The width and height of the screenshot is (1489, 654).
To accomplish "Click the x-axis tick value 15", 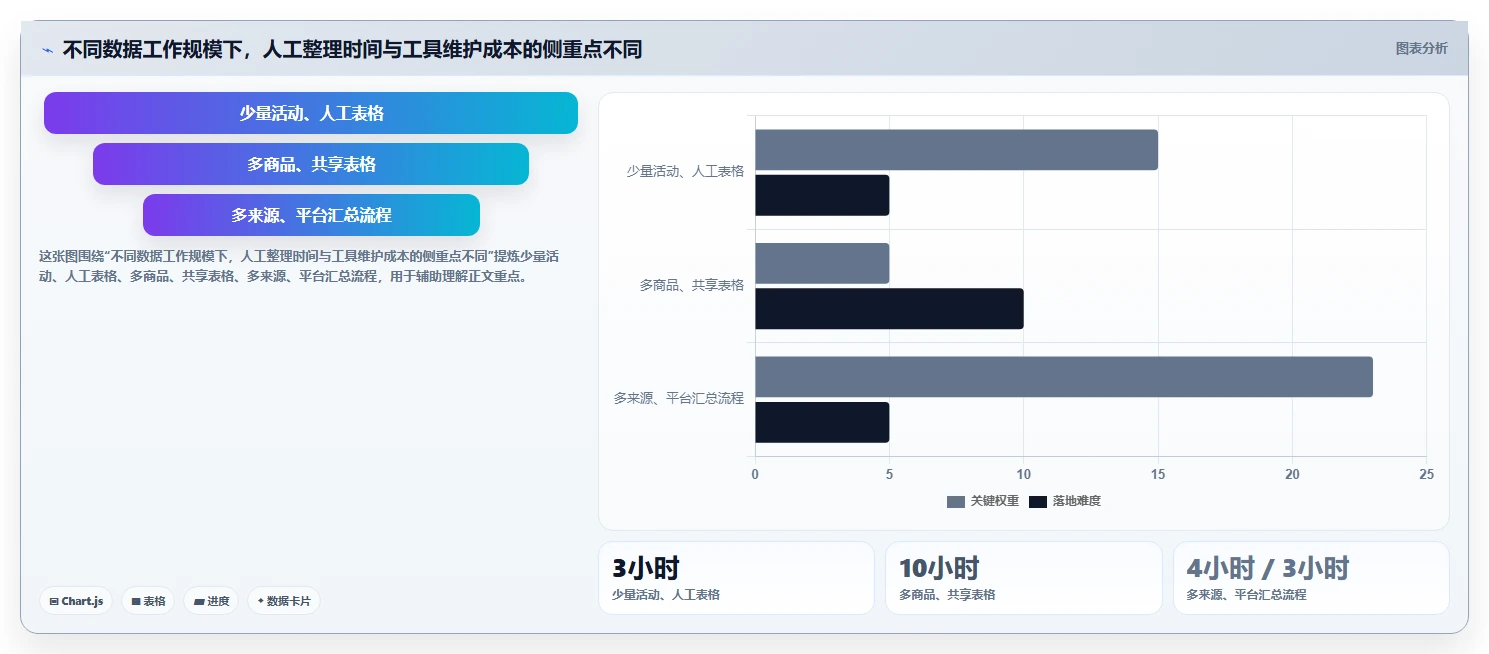I will pos(1158,475).
